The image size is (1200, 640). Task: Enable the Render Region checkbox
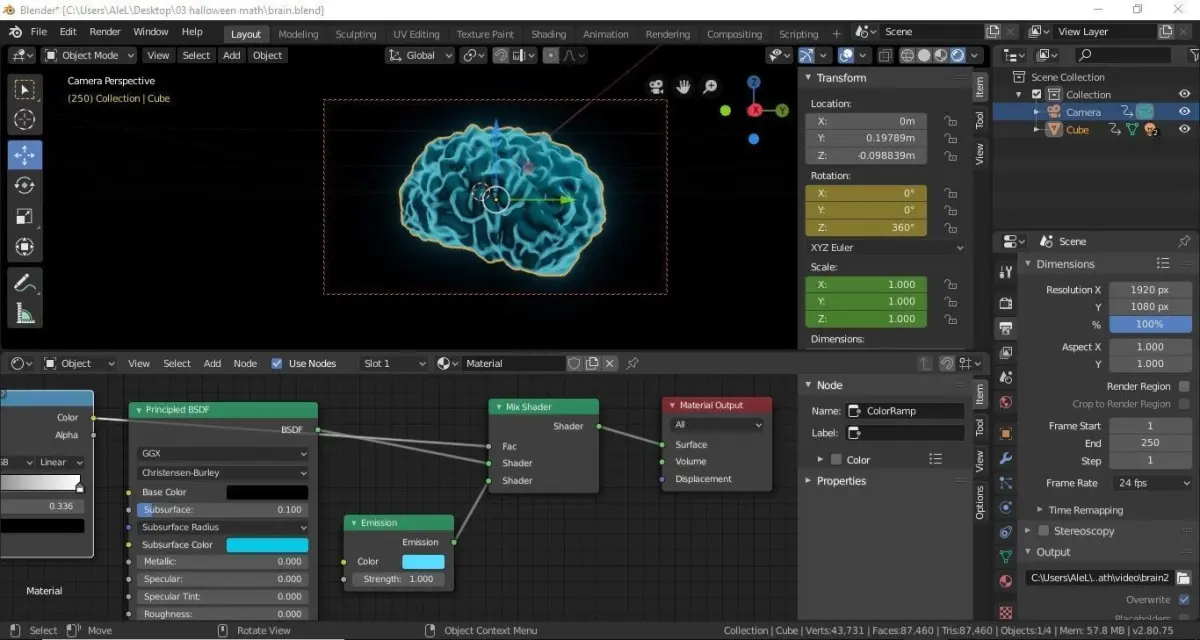click(1184, 386)
